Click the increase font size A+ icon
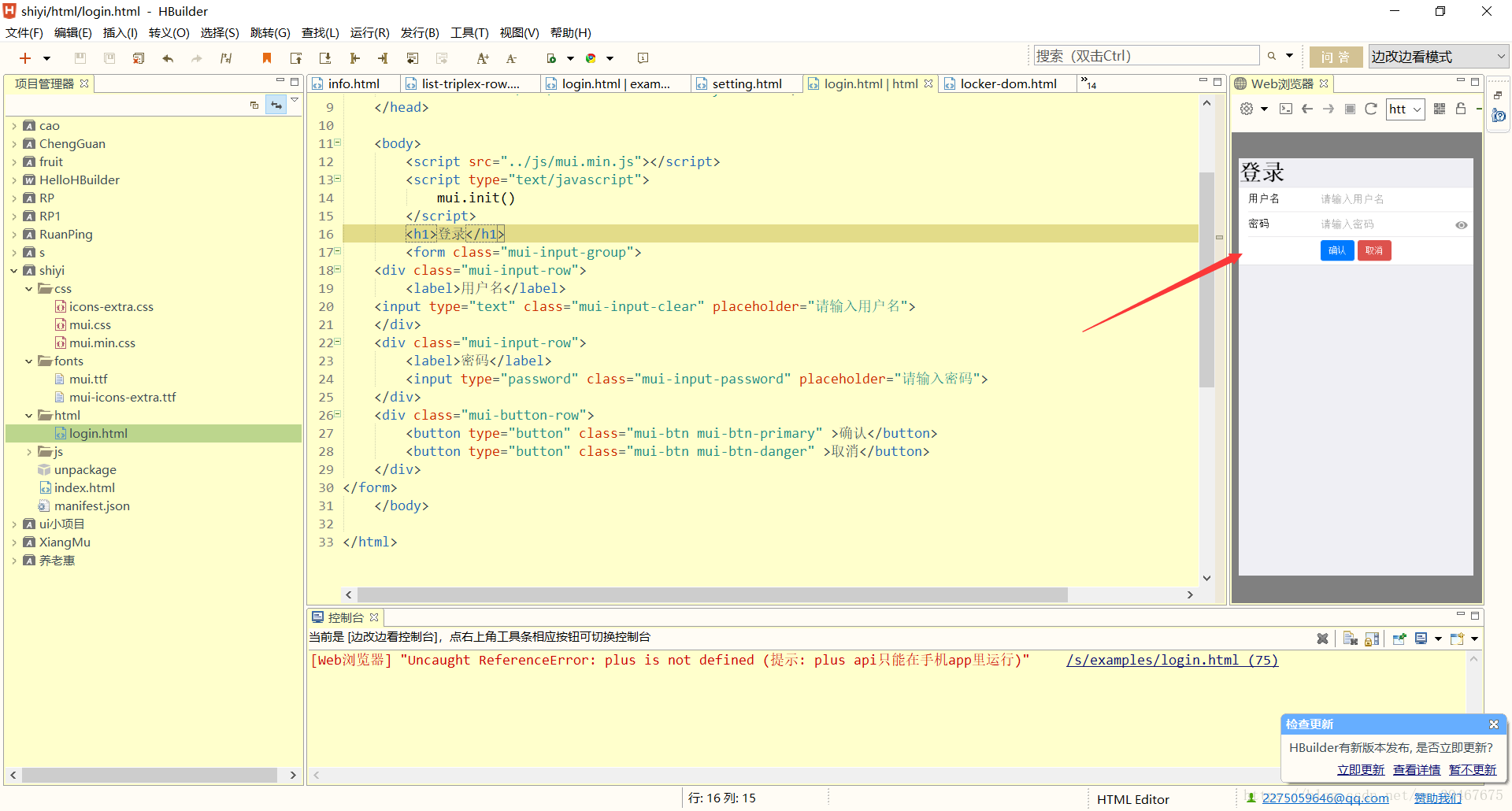Viewport: 1512px width, 811px height. 483,58
